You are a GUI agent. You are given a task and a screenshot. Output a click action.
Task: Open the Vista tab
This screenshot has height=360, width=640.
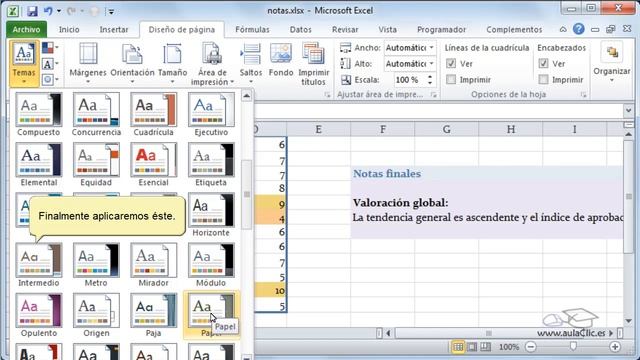[387, 29]
